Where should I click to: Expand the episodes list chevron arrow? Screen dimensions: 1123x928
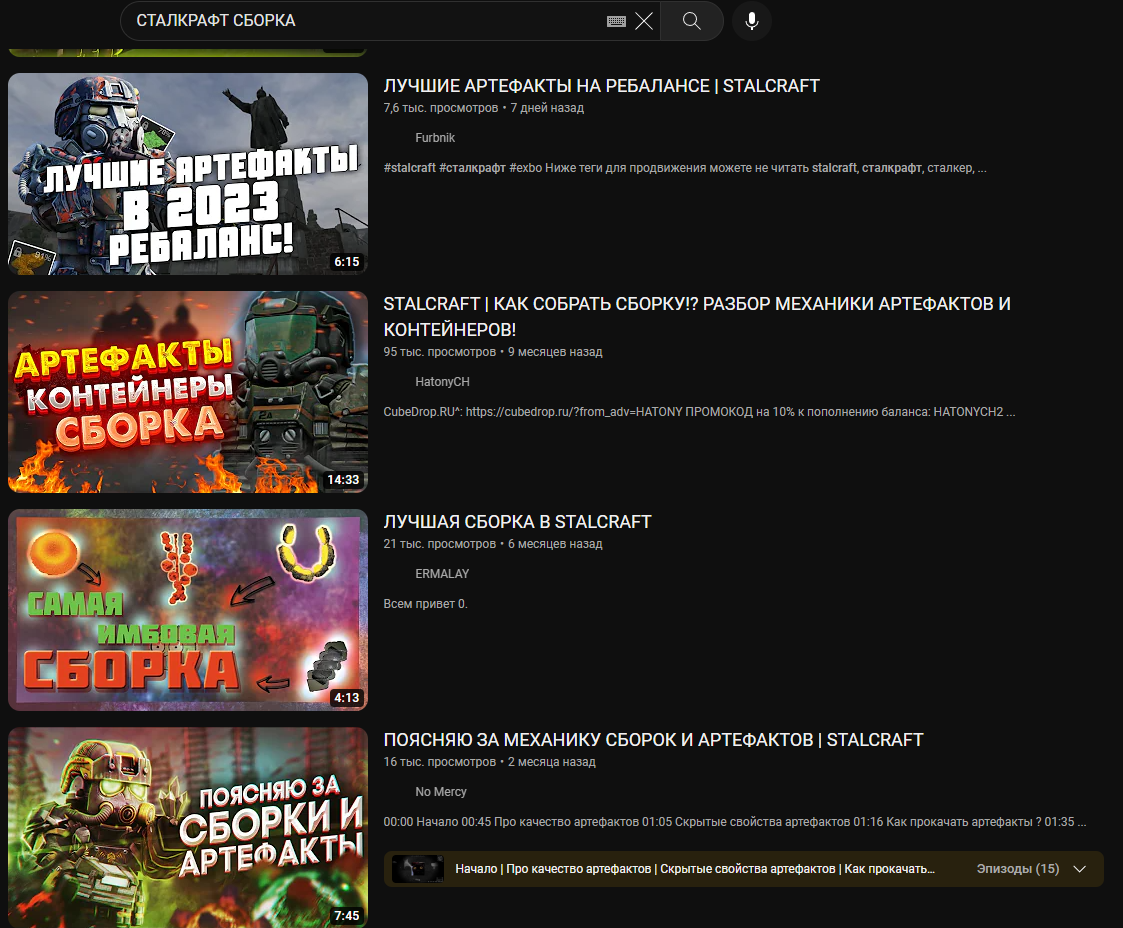pos(1079,869)
